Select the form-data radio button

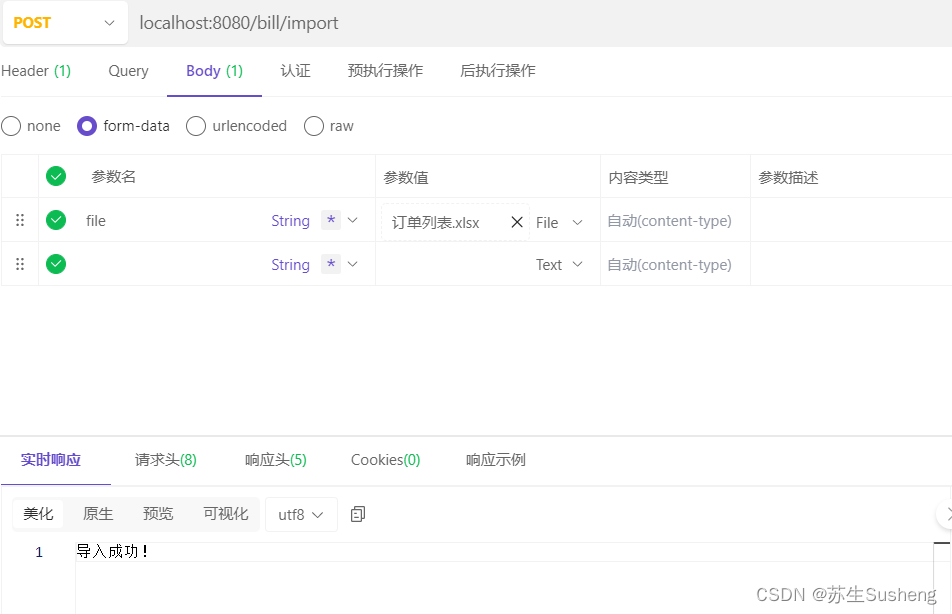click(x=87, y=126)
